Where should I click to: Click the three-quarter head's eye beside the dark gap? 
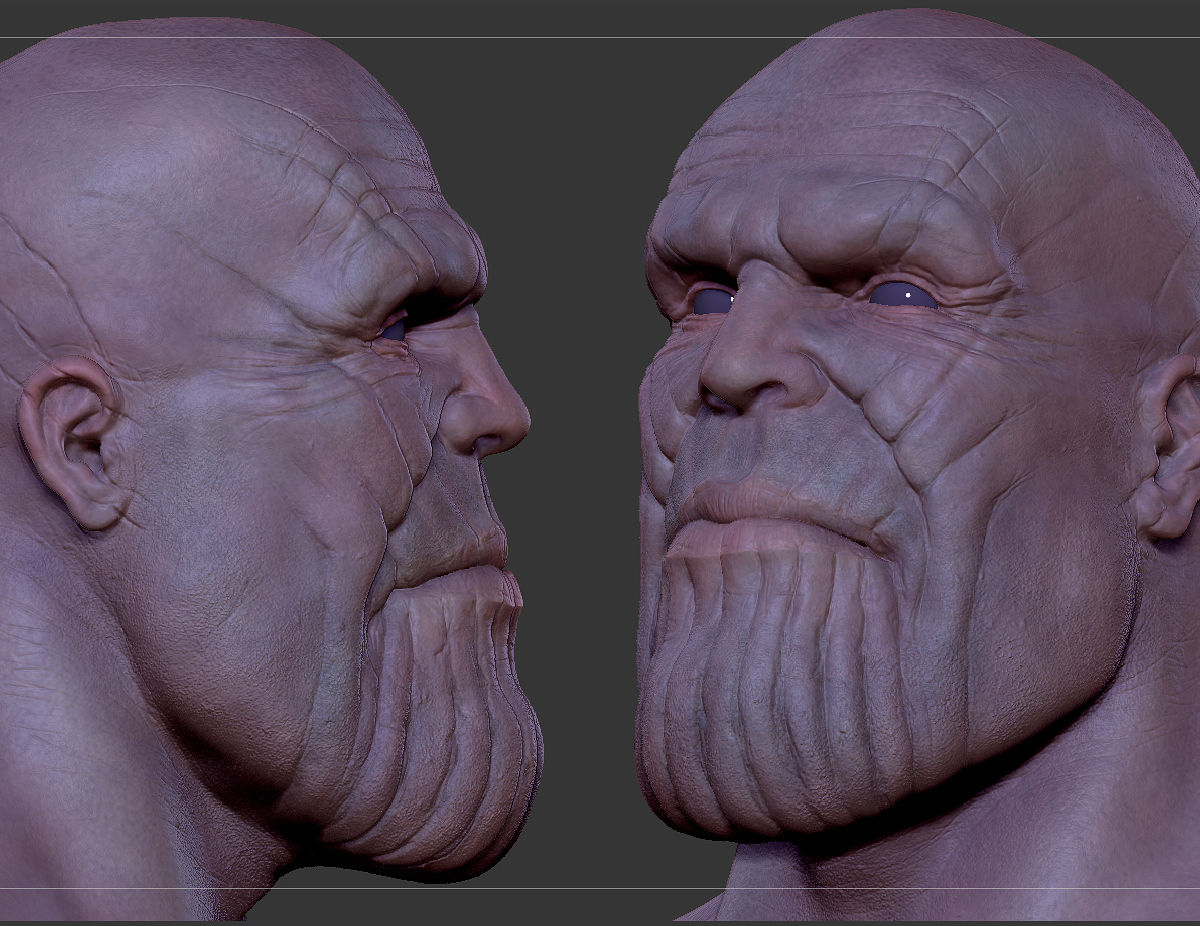[x=712, y=301]
